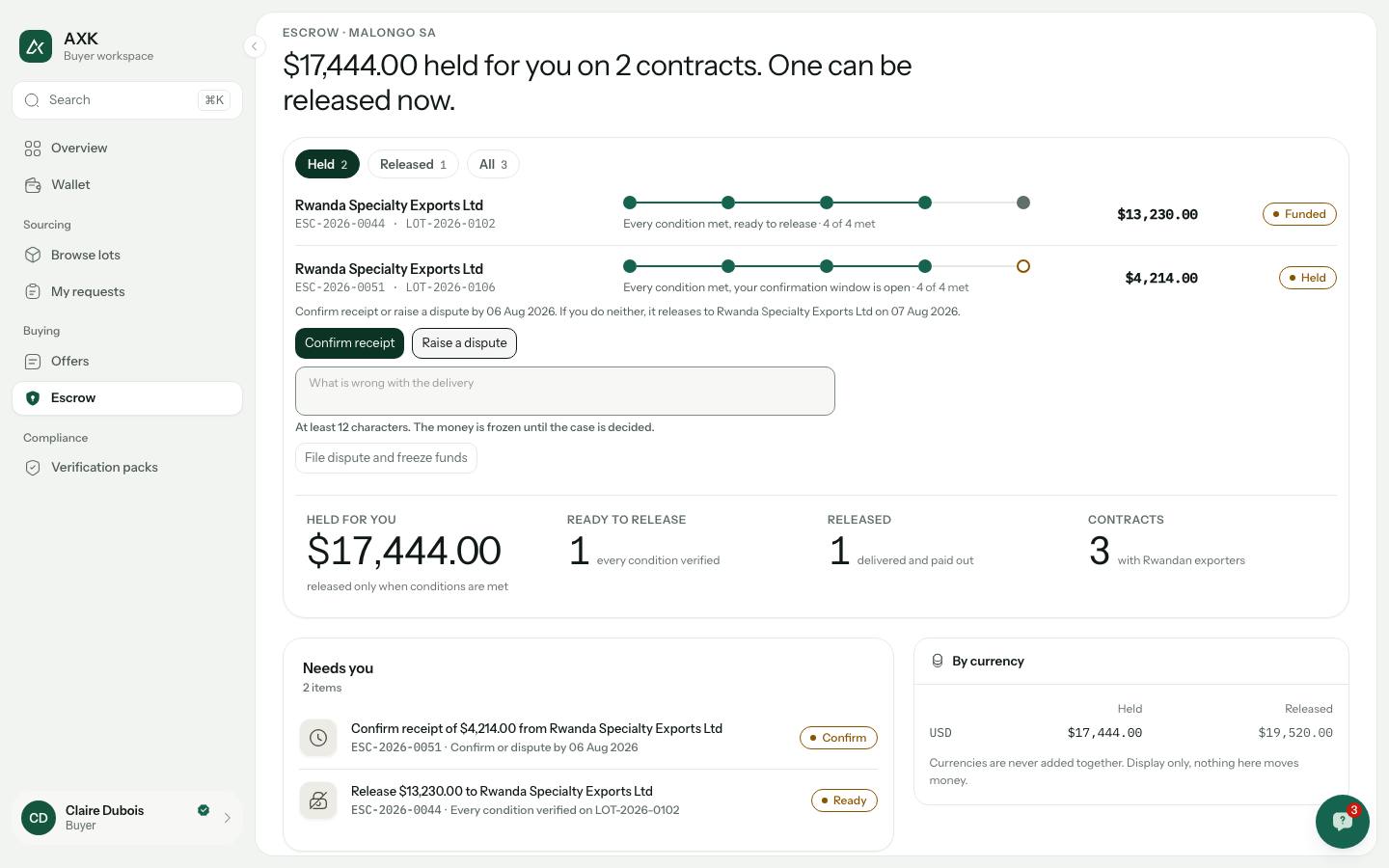The width and height of the screenshot is (1389, 868).
Task: Click the Browse lots cube icon
Action: [33, 256]
